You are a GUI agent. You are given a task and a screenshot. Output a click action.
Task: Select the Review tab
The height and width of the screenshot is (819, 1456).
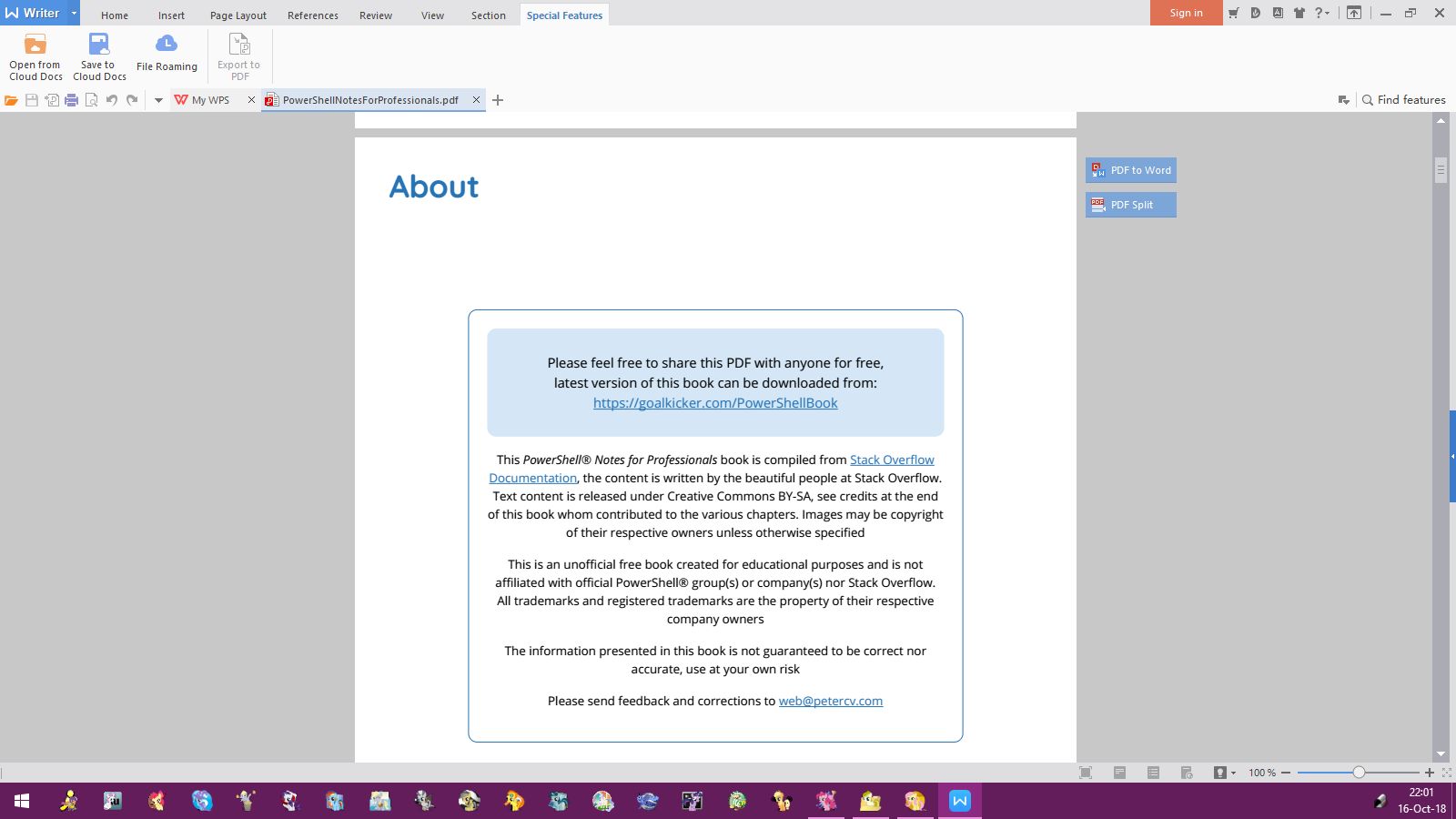click(376, 15)
